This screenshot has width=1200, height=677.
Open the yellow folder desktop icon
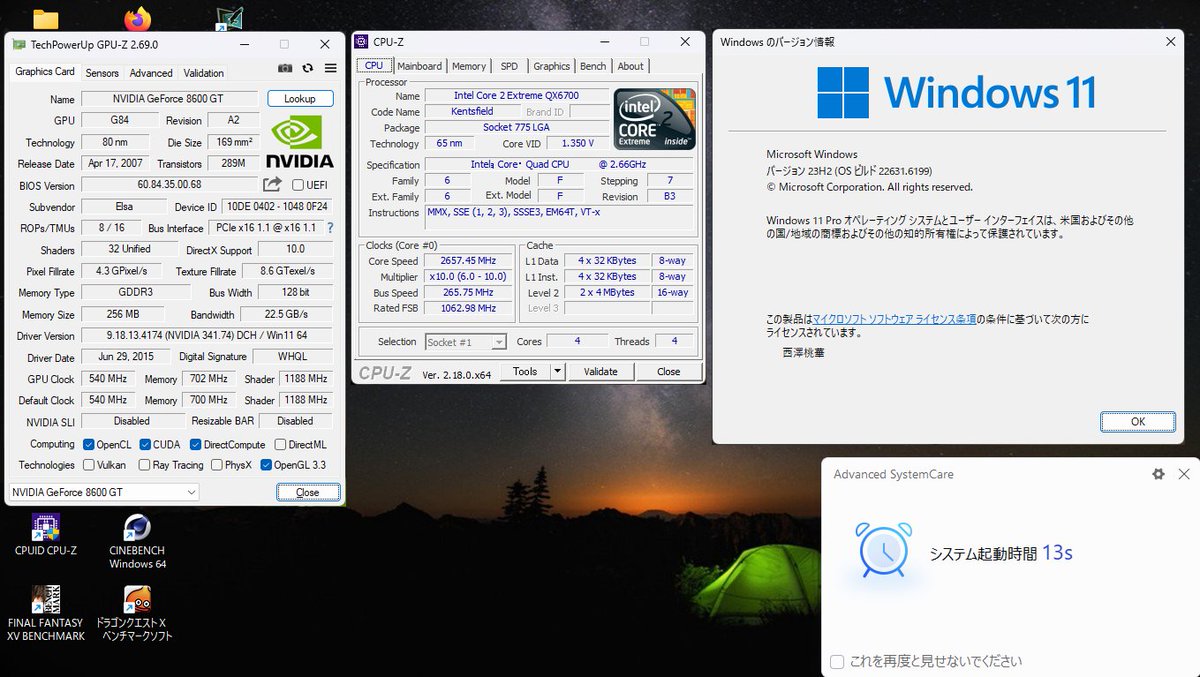click(x=46, y=18)
